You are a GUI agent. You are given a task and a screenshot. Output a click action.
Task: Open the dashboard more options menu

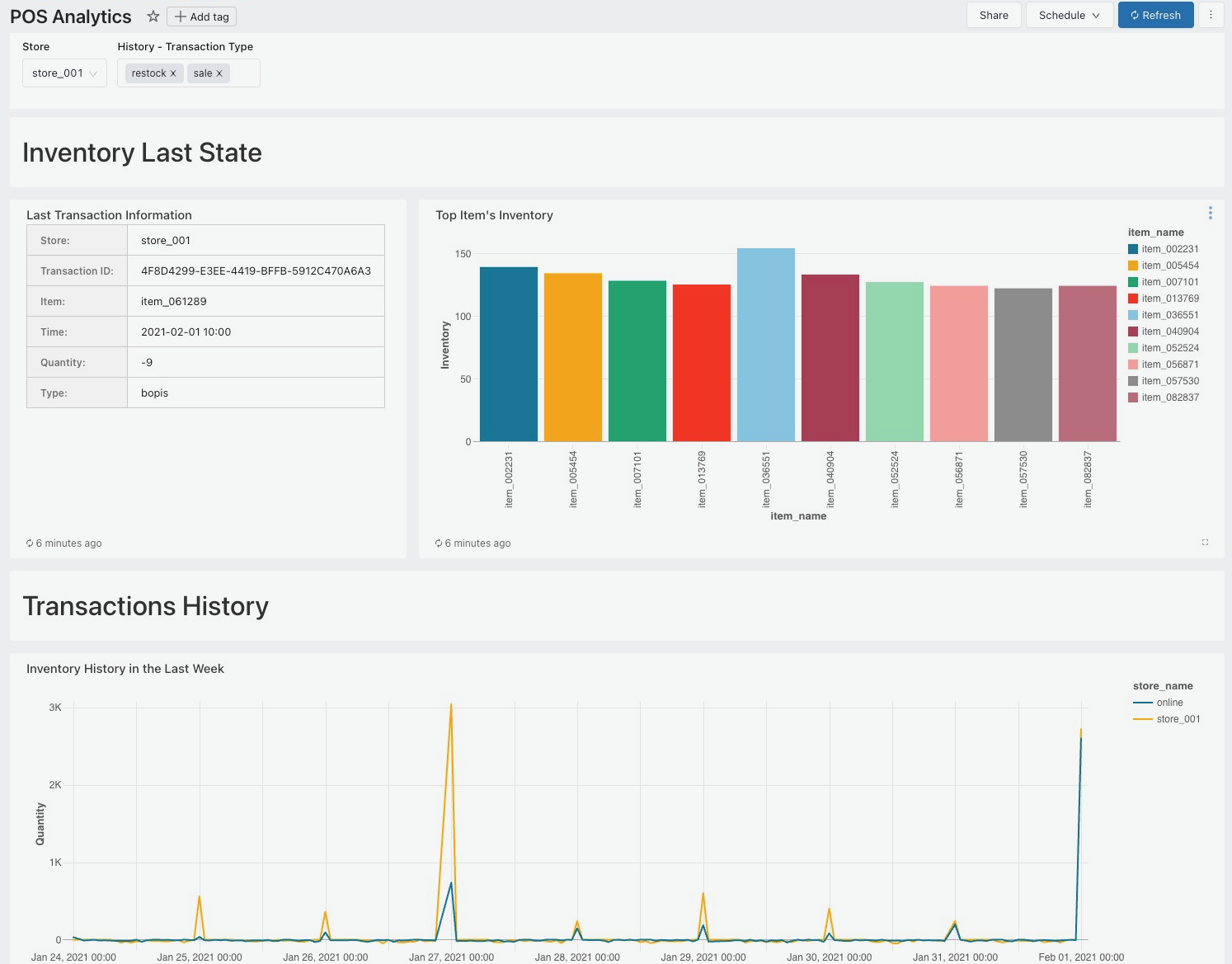(1211, 15)
